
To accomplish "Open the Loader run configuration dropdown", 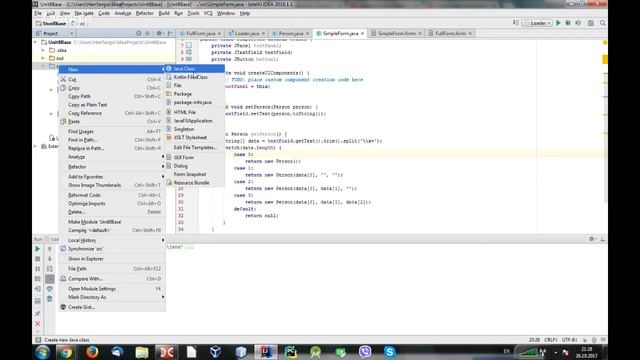I will click(x=538, y=23).
